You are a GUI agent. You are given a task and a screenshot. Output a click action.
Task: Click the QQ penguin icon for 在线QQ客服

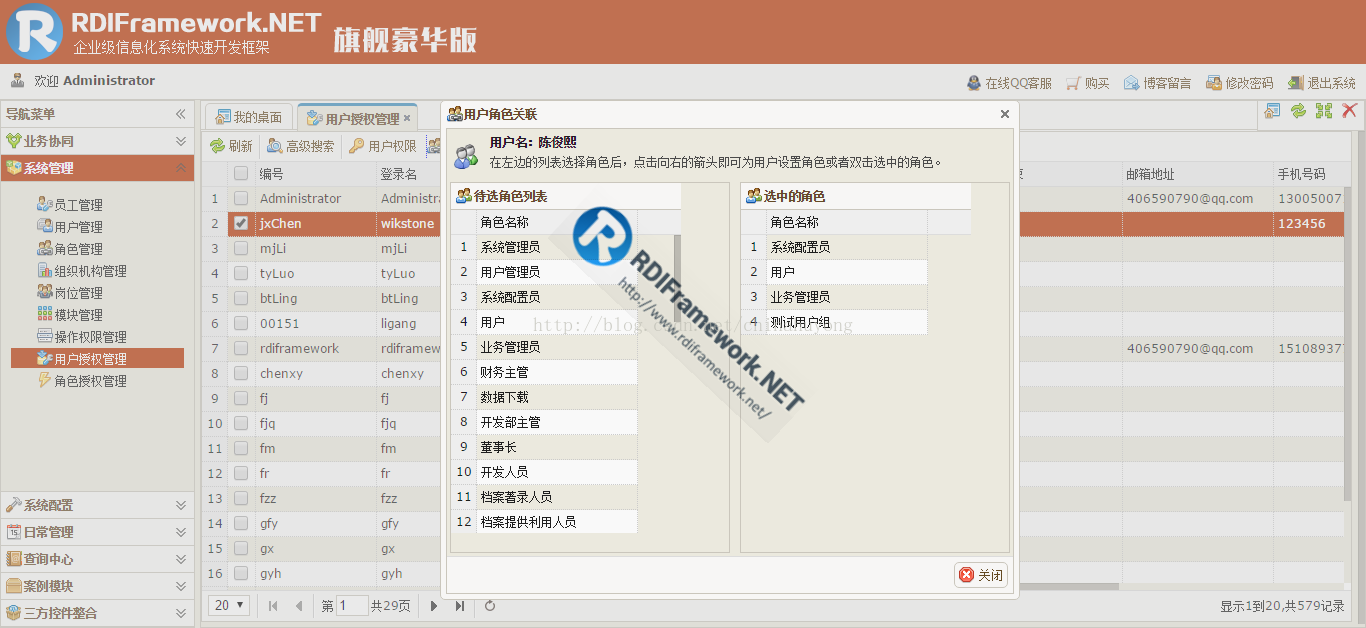pyautogui.click(x=974, y=83)
